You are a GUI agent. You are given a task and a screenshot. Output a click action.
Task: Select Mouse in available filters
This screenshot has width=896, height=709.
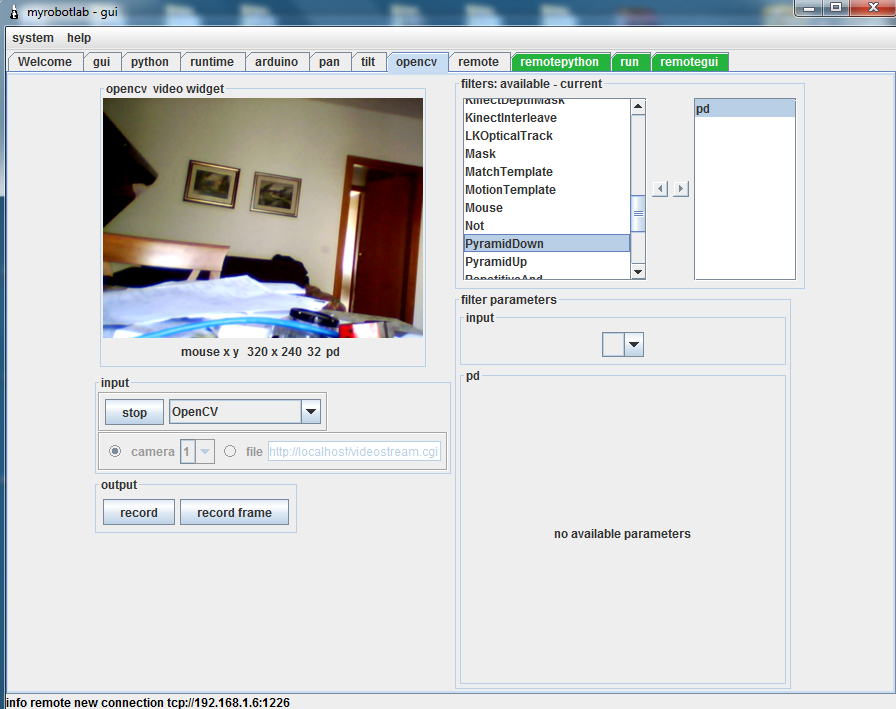(547, 208)
